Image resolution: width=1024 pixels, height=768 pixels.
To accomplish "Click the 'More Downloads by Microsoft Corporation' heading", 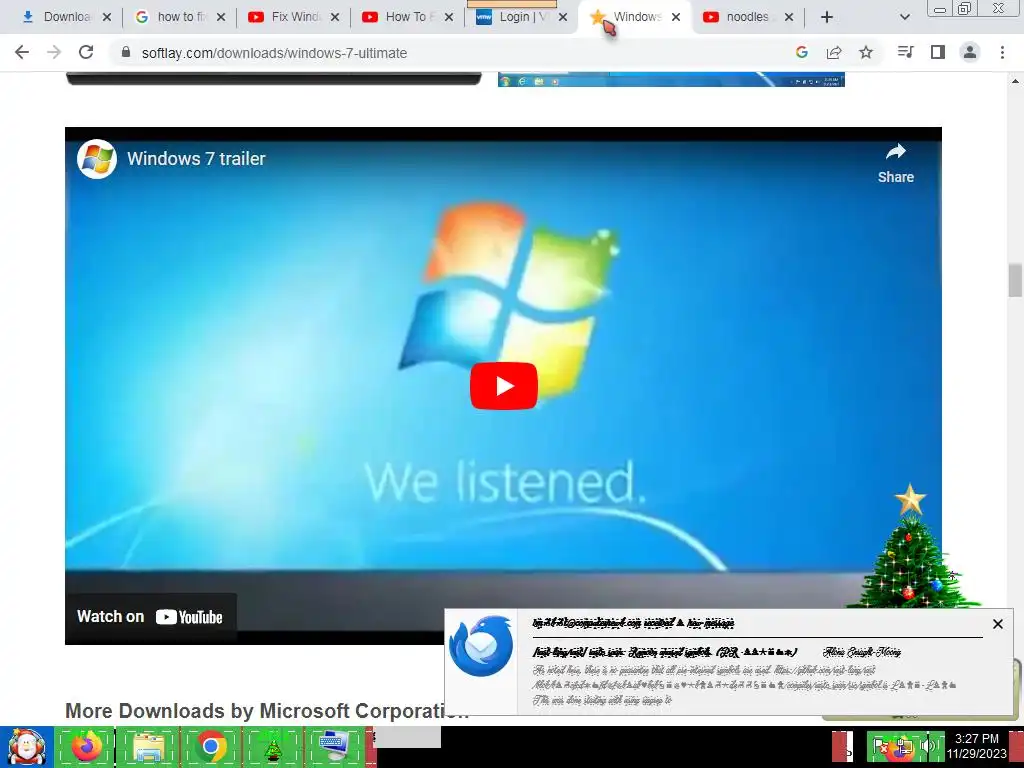I will 266,711.
